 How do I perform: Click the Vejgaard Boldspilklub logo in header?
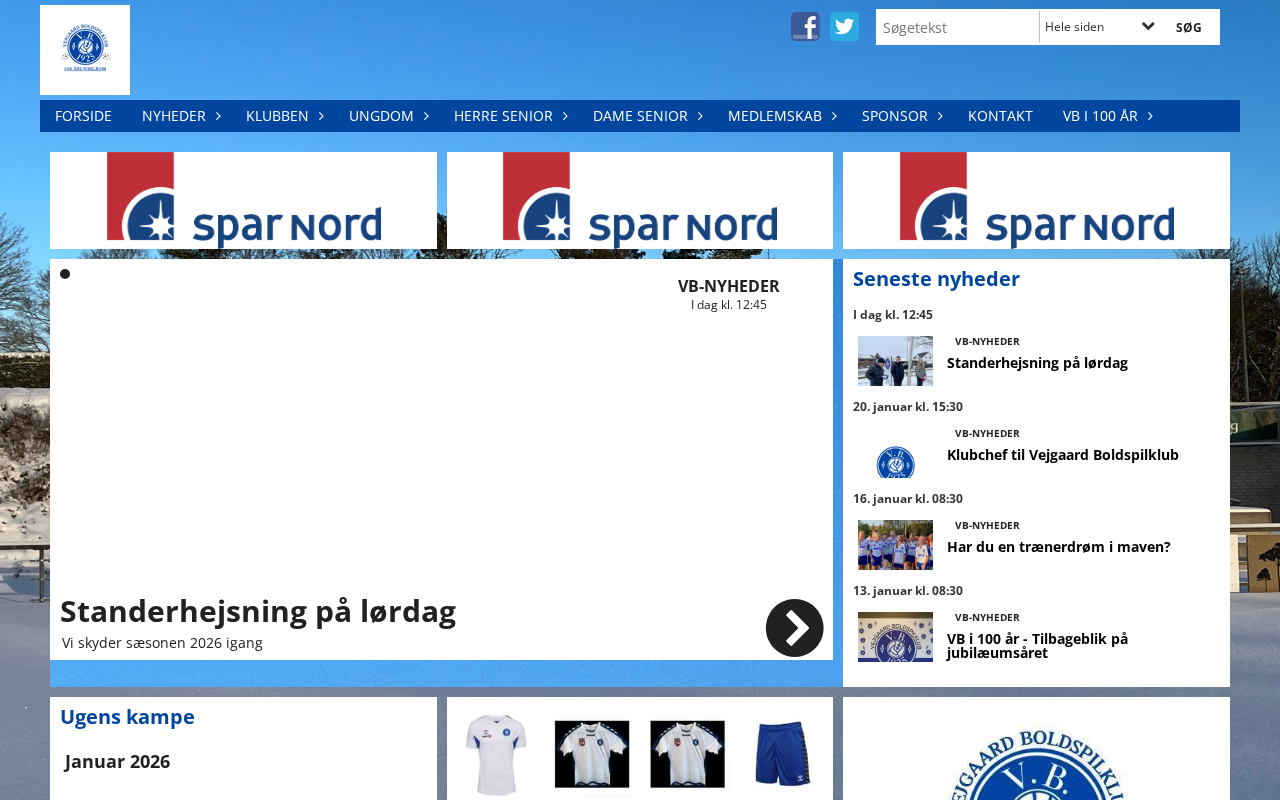[85, 50]
